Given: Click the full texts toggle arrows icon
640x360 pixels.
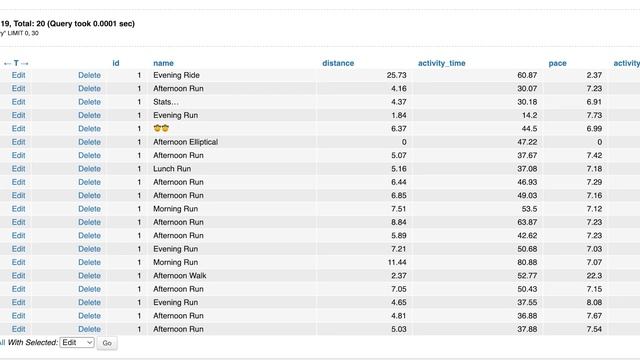Looking at the screenshot, I should coord(16,63).
